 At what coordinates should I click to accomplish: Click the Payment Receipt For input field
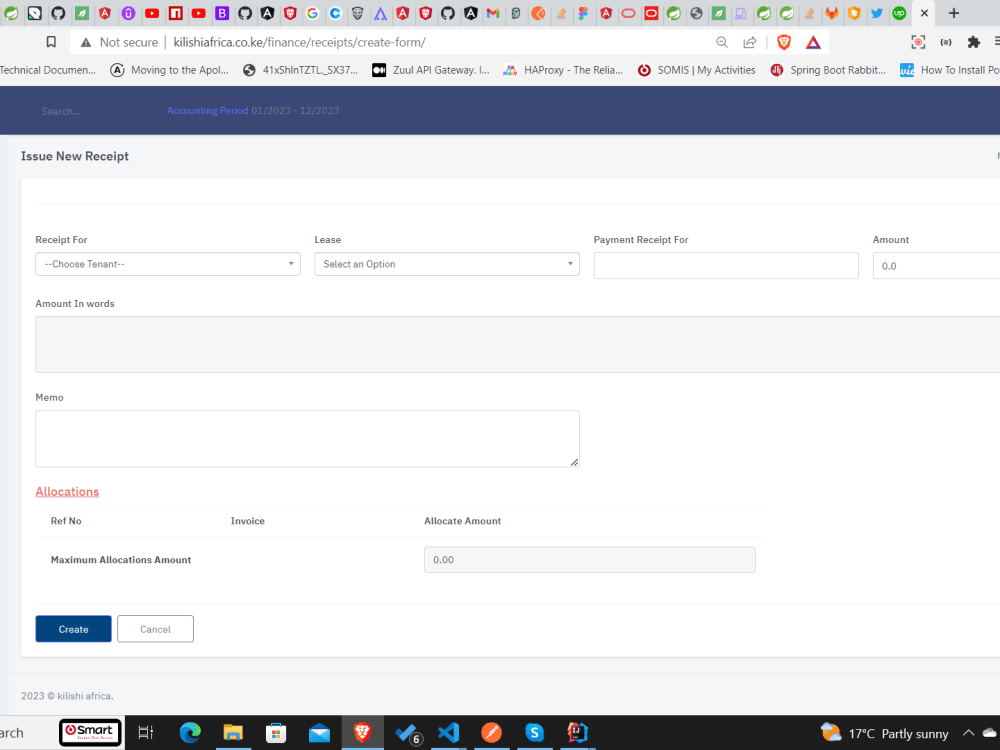pos(726,265)
